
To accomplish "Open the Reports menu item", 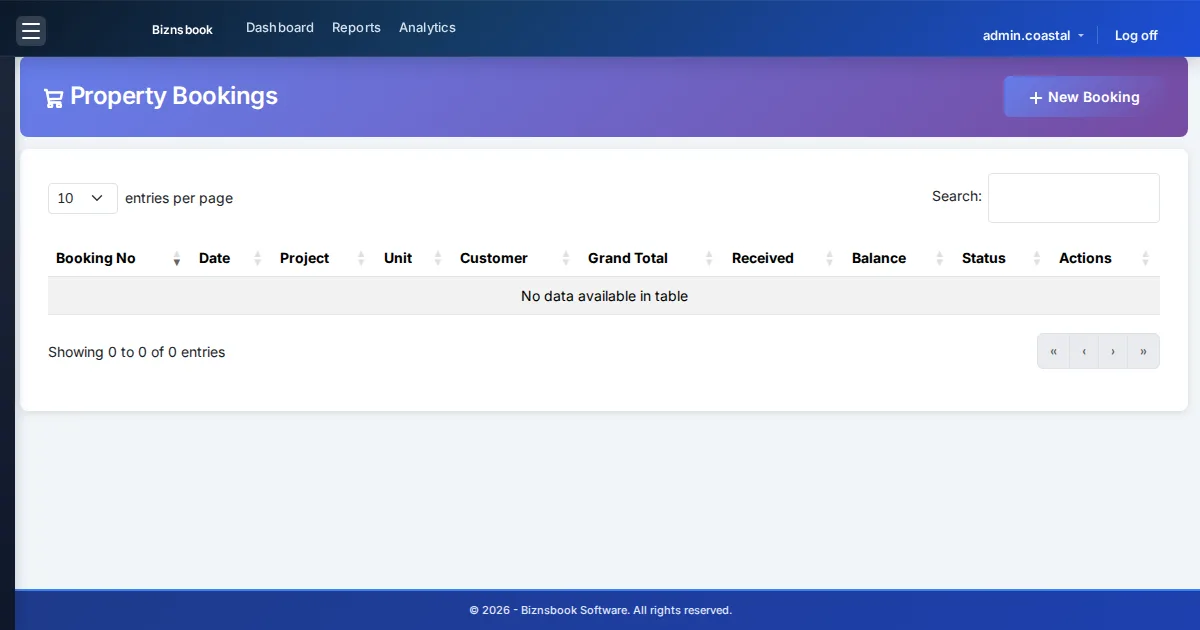I will (356, 28).
